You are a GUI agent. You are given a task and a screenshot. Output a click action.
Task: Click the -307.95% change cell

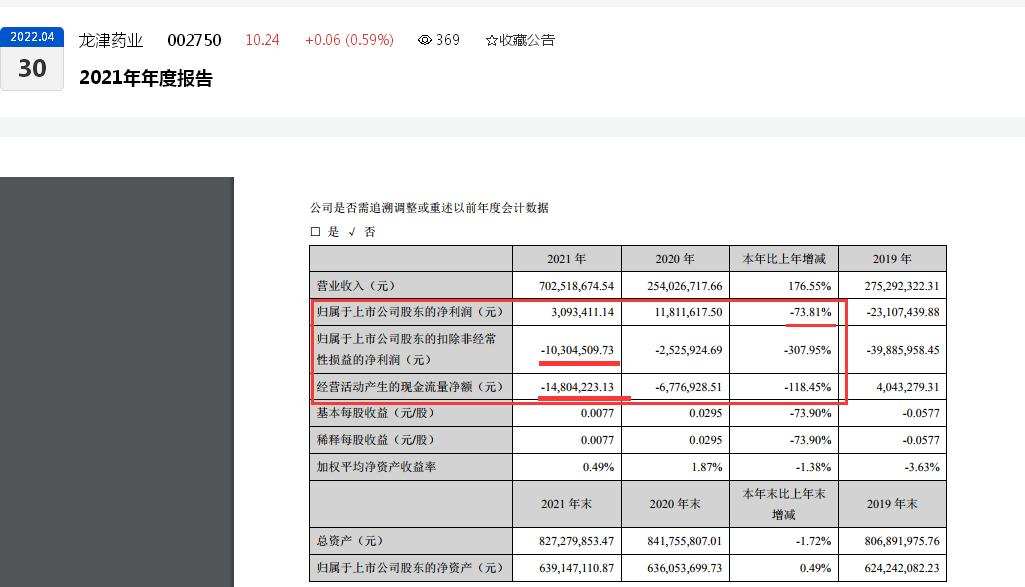(x=807, y=350)
